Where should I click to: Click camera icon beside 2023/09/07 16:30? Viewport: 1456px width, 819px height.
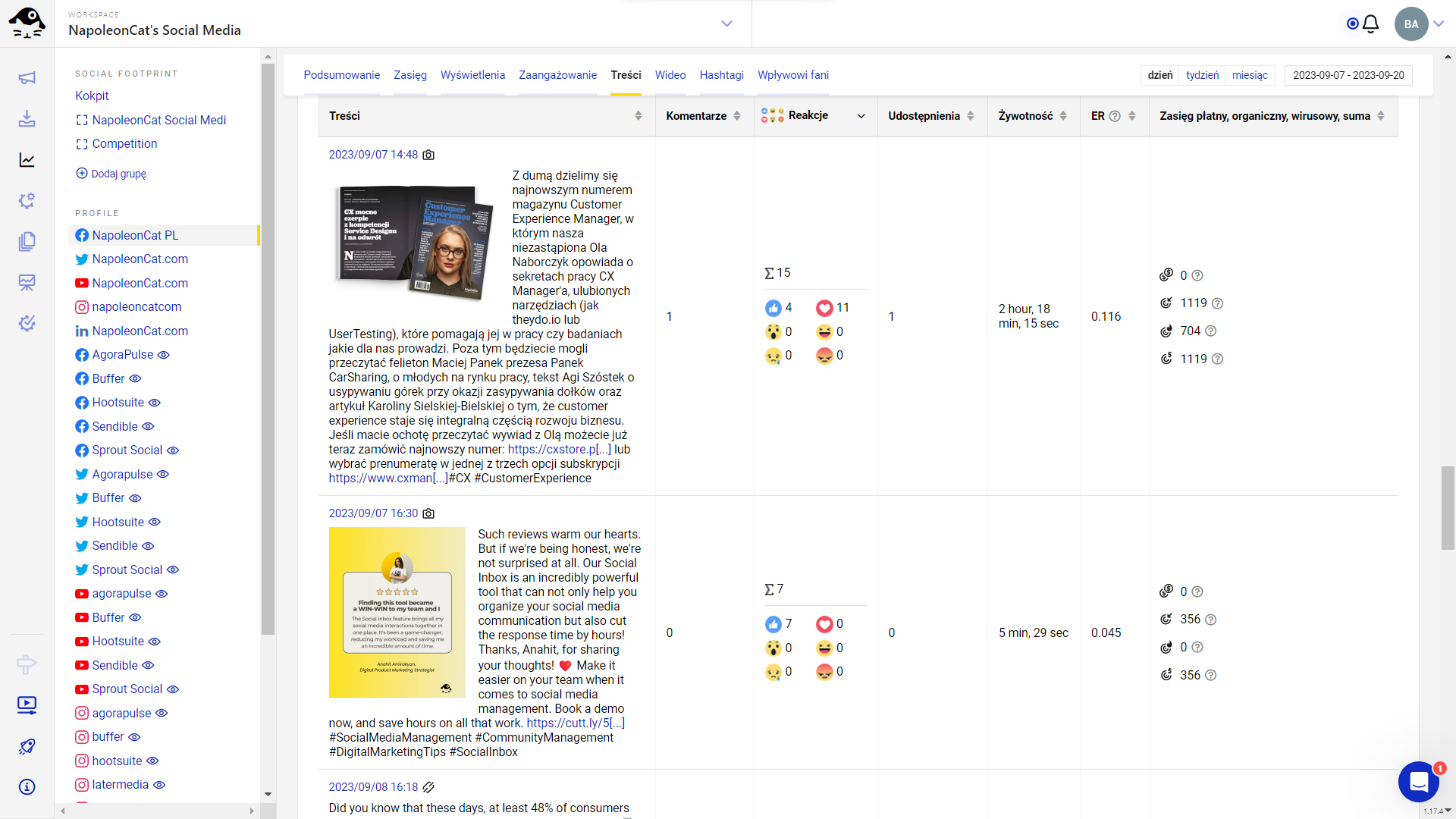[428, 513]
